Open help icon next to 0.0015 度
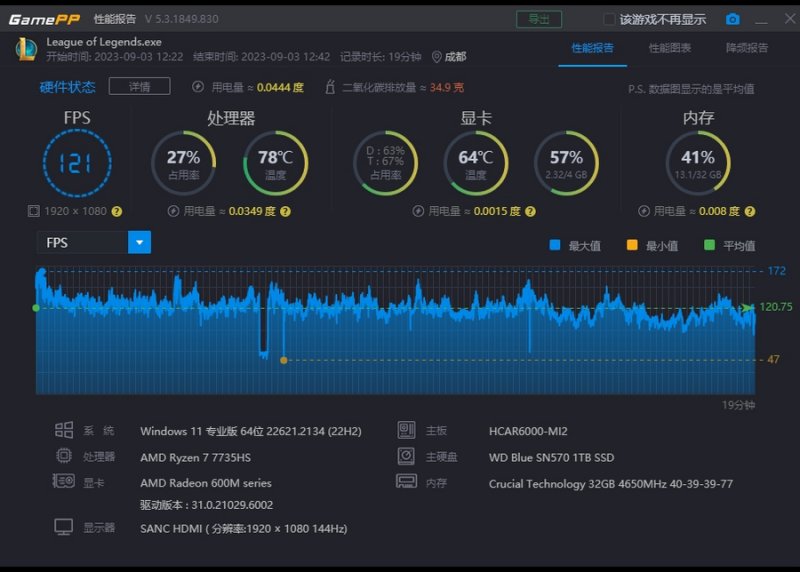 coord(531,211)
